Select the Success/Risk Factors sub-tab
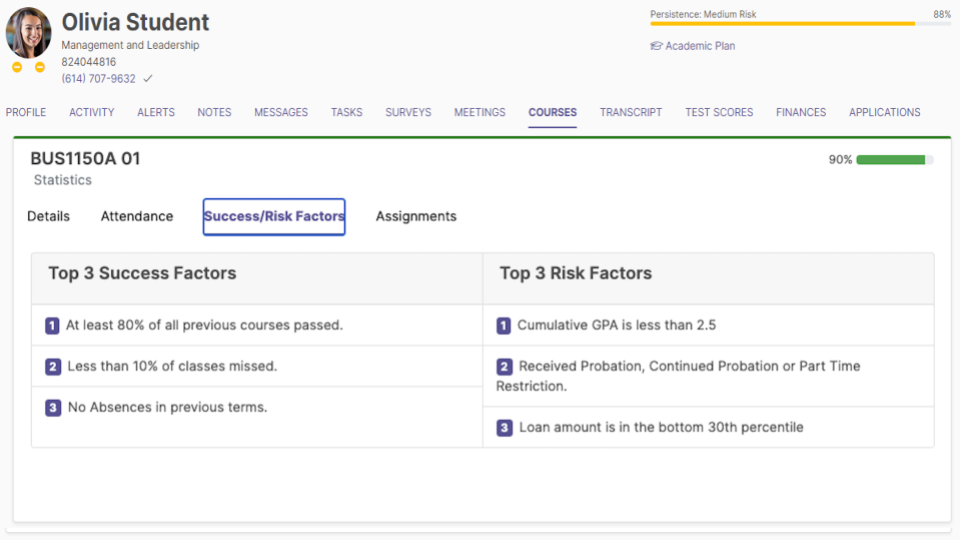 pos(274,217)
